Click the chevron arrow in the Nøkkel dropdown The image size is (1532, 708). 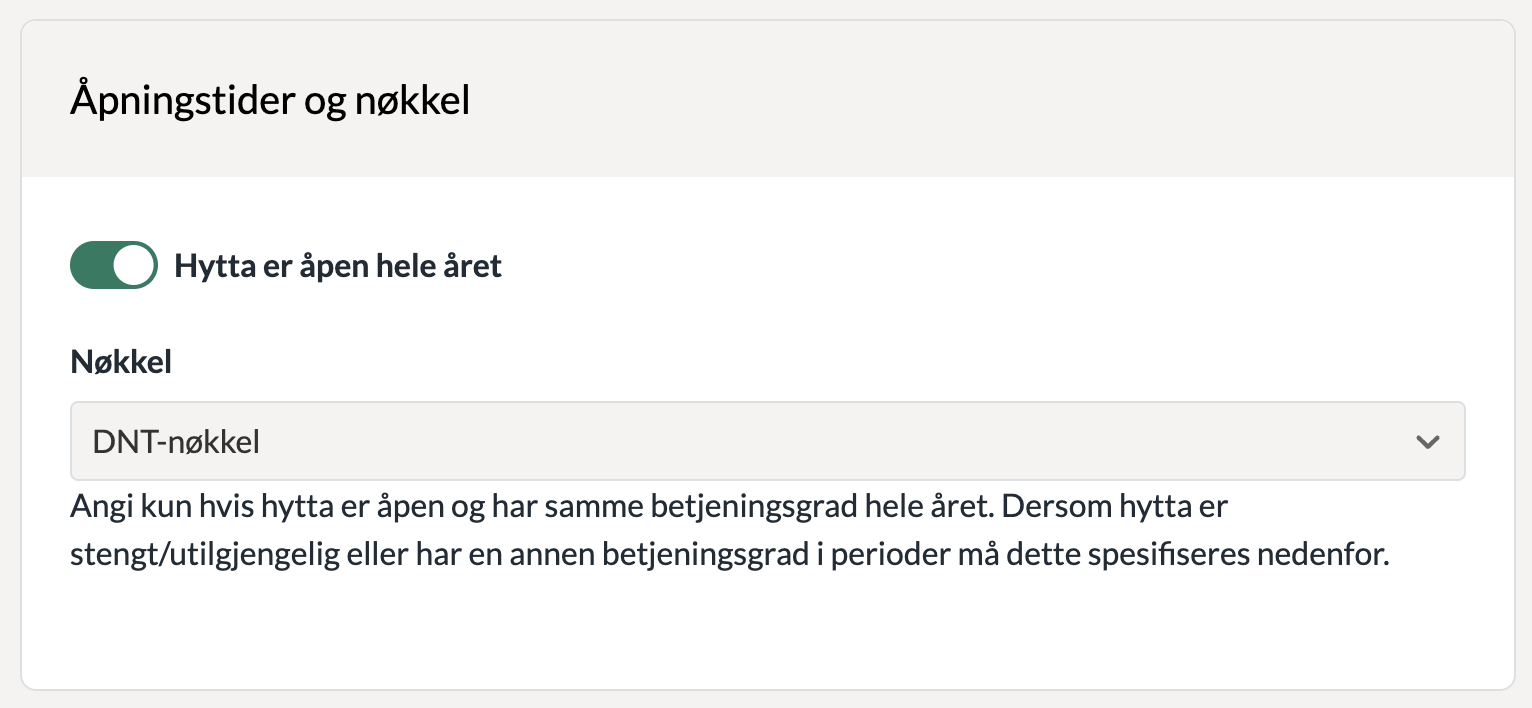coord(1427,442)
